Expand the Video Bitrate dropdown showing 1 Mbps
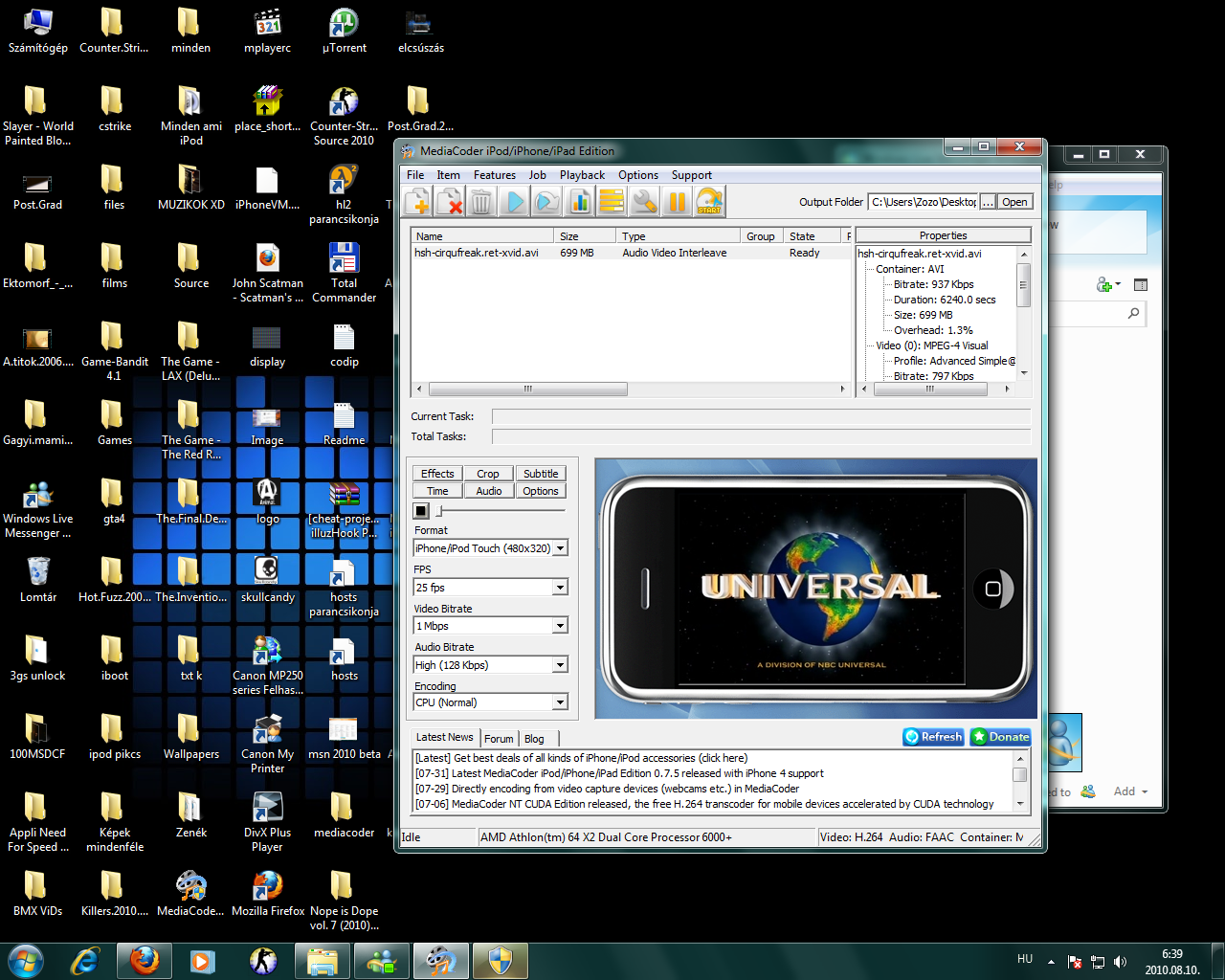This screenshot has width=1225, height=980. click(x=561, y=626)
